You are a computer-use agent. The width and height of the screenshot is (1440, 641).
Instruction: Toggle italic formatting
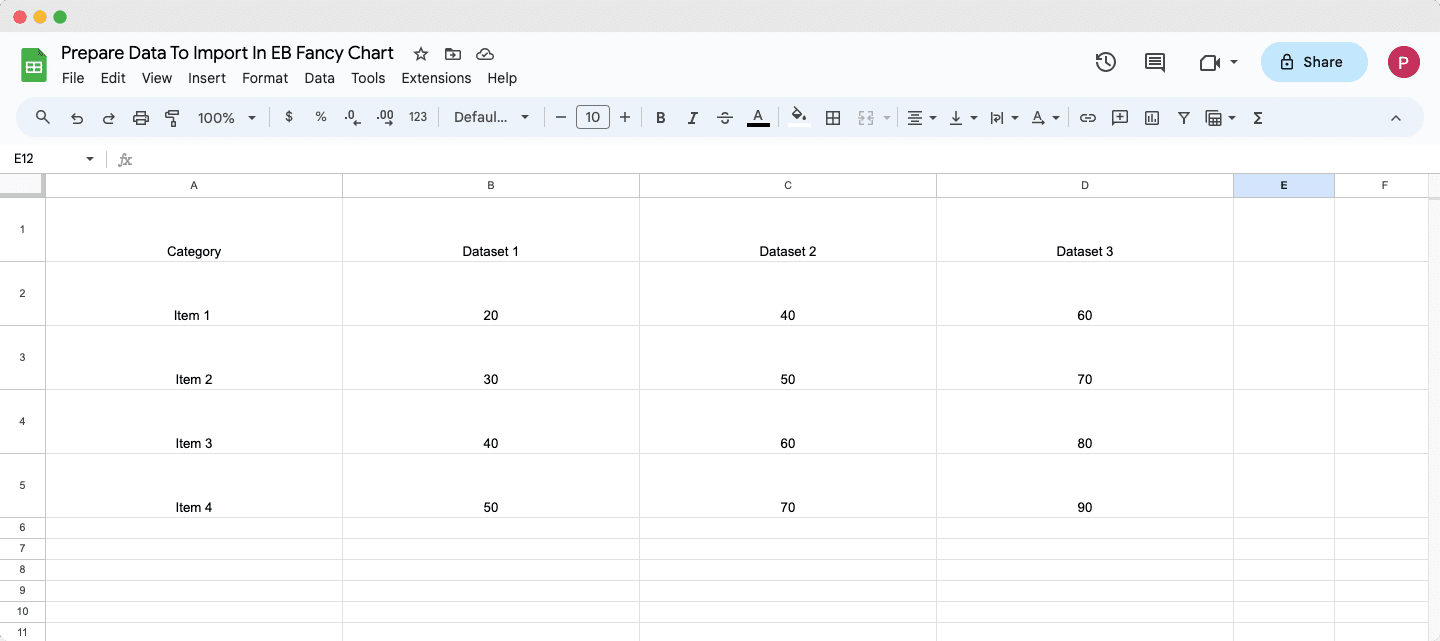692,117
